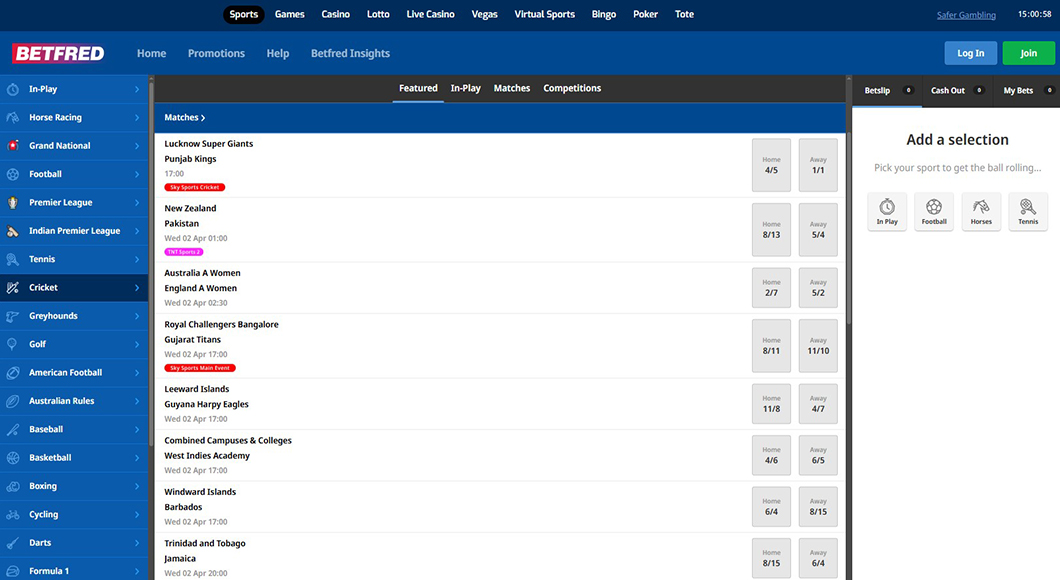Expand Cricket sidebar chevron
The width and height of the screenshot is (1060, 580).
(137, 288)
